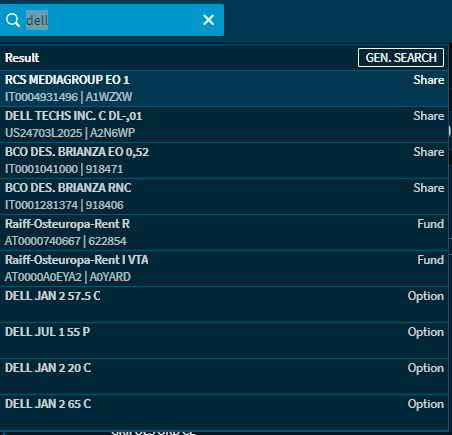Screen dimensions: 452x435
Task: Click ISIN line IT0001281374 | 918406
Action: pos(64,205)
